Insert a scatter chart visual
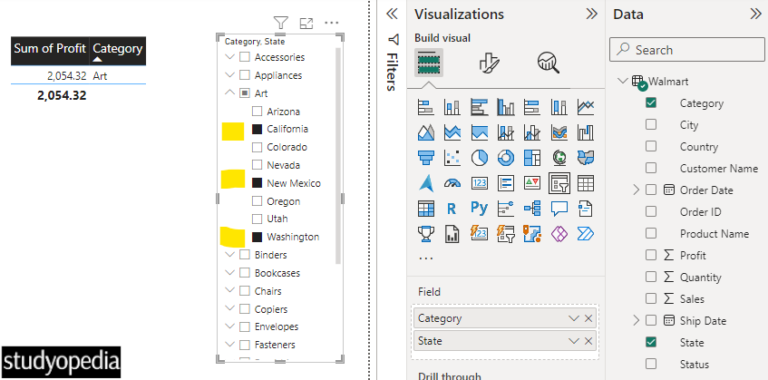Screen dimensions: 768x380 pyautogui.click(x=452, y=158)
